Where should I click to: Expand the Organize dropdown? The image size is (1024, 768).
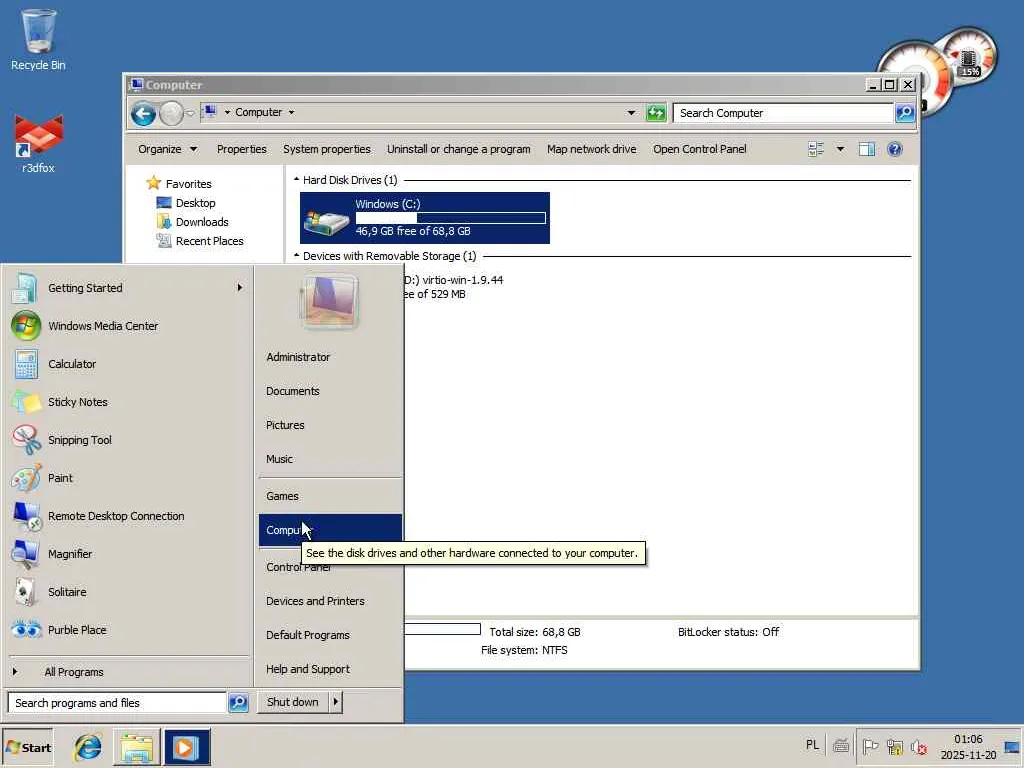167,149
